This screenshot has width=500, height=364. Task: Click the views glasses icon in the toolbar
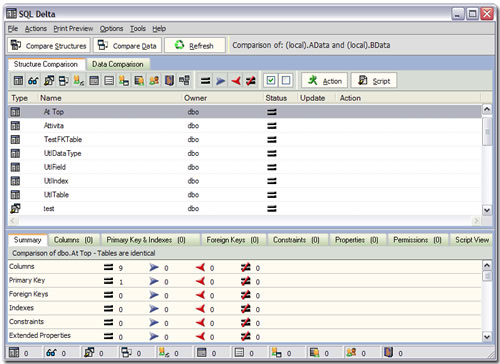(x=33, y=81)
